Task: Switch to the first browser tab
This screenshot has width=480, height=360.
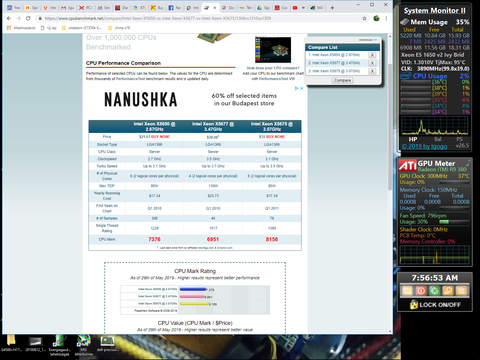Action: point(13,8)
